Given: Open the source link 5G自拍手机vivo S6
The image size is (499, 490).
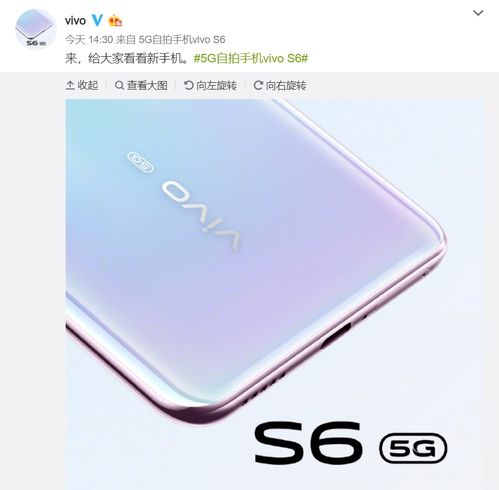Looking at the screenshot, I should 182,40.
